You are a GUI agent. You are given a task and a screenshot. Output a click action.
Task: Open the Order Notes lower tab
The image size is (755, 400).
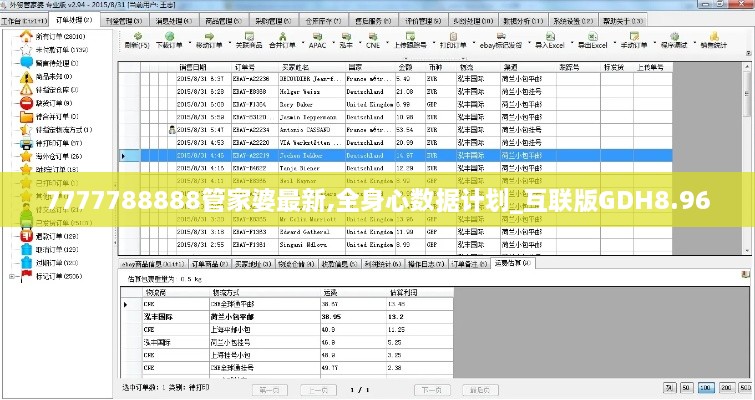pyautogui.click(x=469, y=264)
